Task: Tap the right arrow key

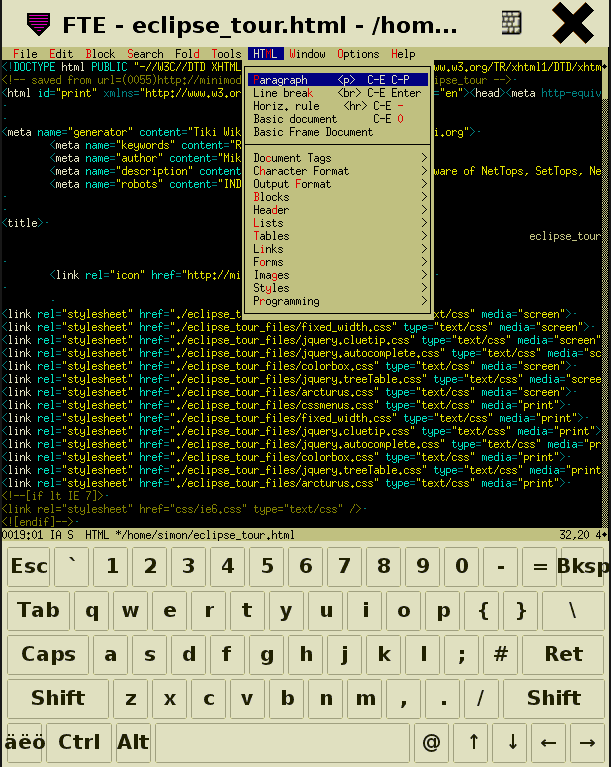Action: 587,742
